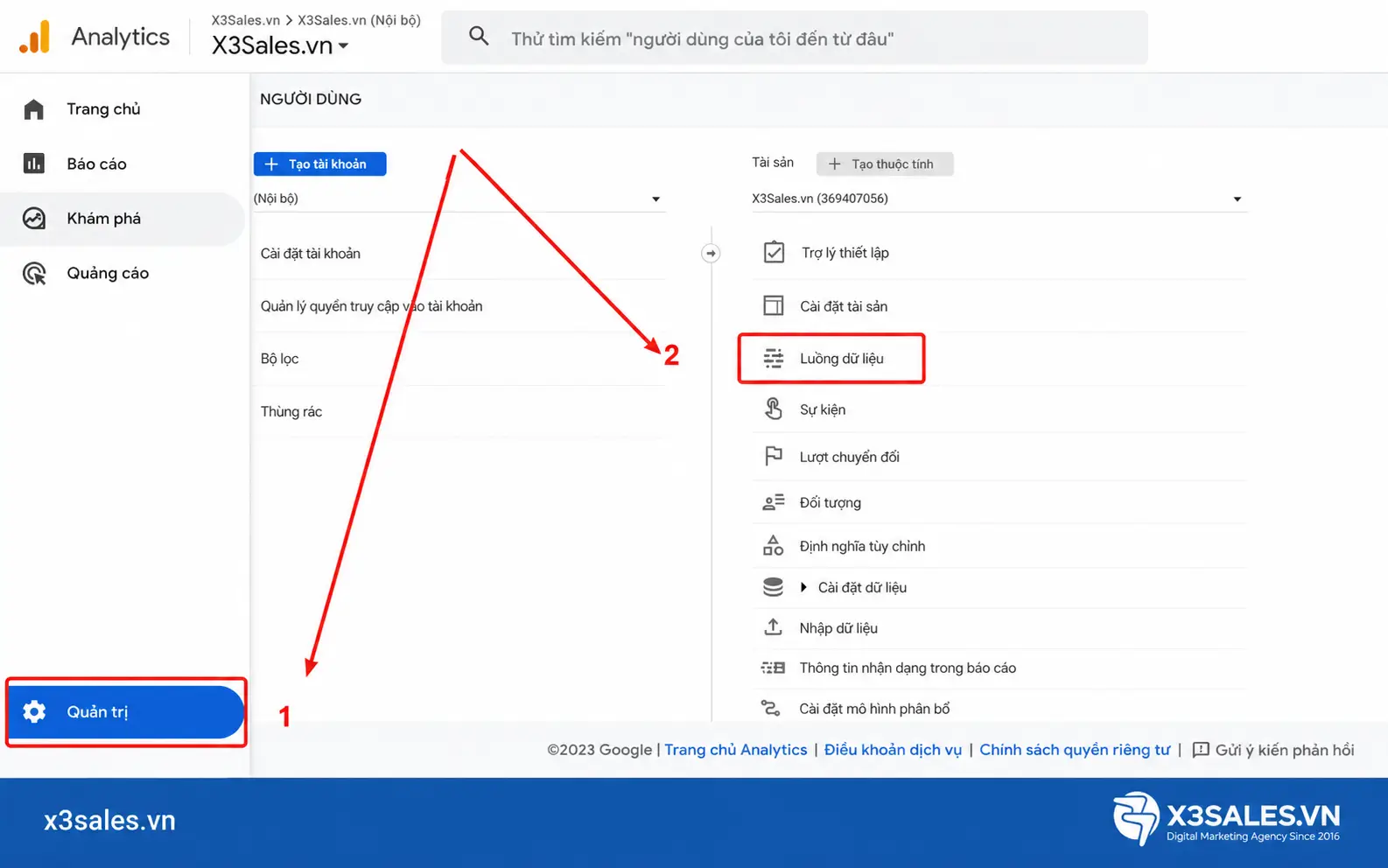
Task: Click the Lượt chuyển đổi flag icon
Action: click(774, 456)
